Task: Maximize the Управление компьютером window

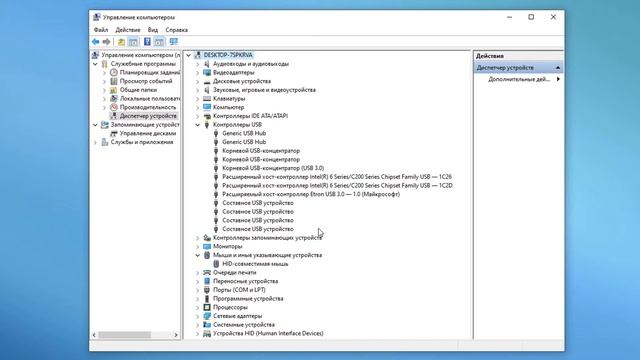Action: click(531, 17)
